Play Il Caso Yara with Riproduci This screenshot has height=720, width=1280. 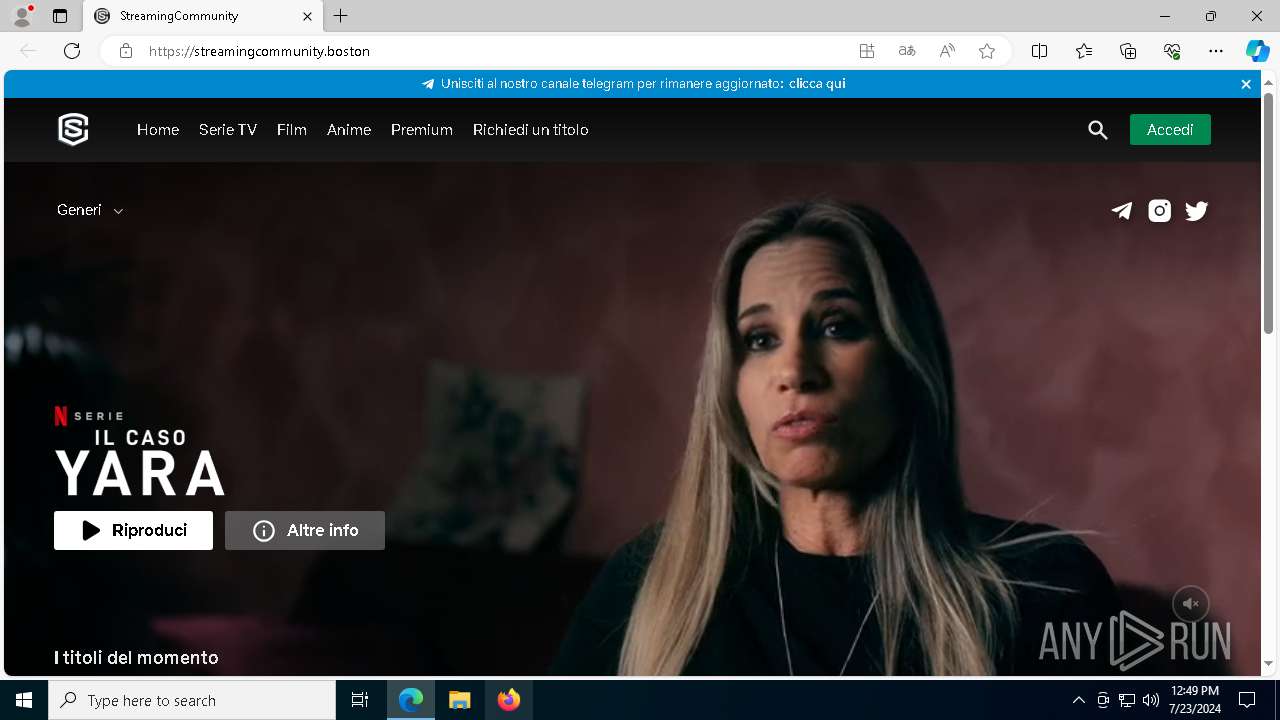coord(133,531)
